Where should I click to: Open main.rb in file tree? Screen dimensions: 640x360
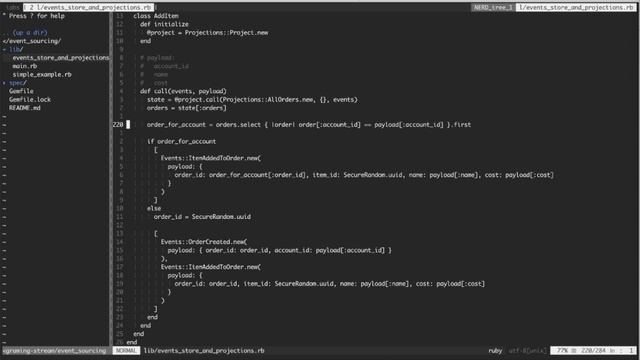pyautogui.click(x=24, y=66)
